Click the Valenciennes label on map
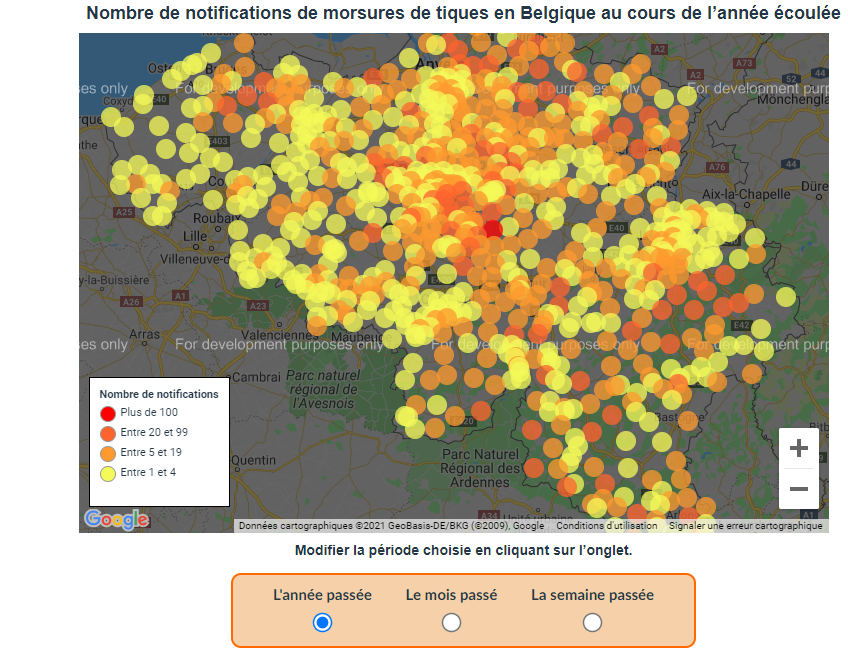The height and width of the screenshot is (664, 848). click(279, 335)
